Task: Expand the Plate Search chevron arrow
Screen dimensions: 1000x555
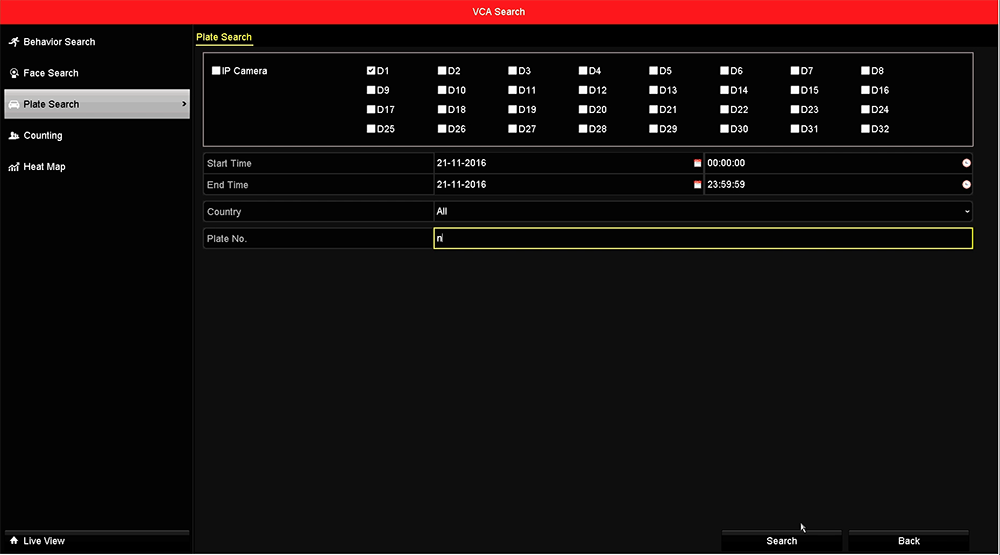Action: pos(184,104)
